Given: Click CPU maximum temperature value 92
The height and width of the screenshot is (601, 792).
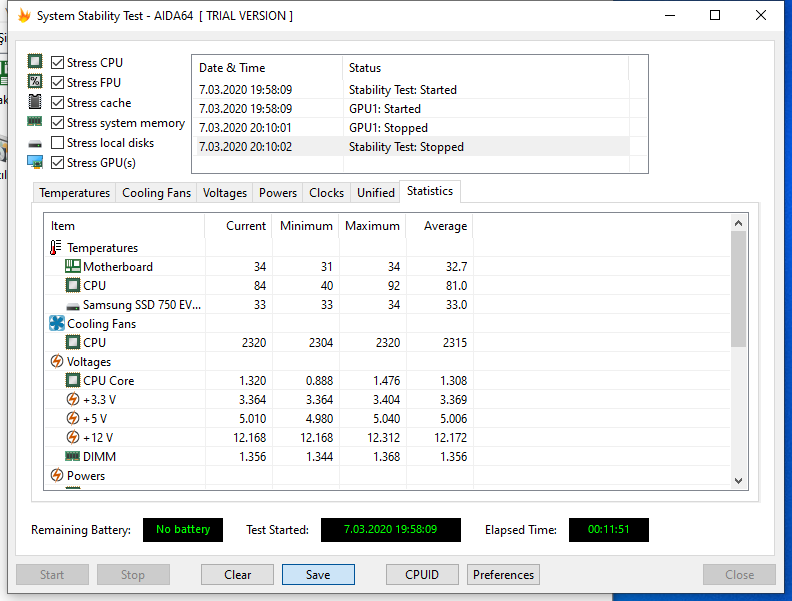Looking at the screenshot, I should [394, 286].
